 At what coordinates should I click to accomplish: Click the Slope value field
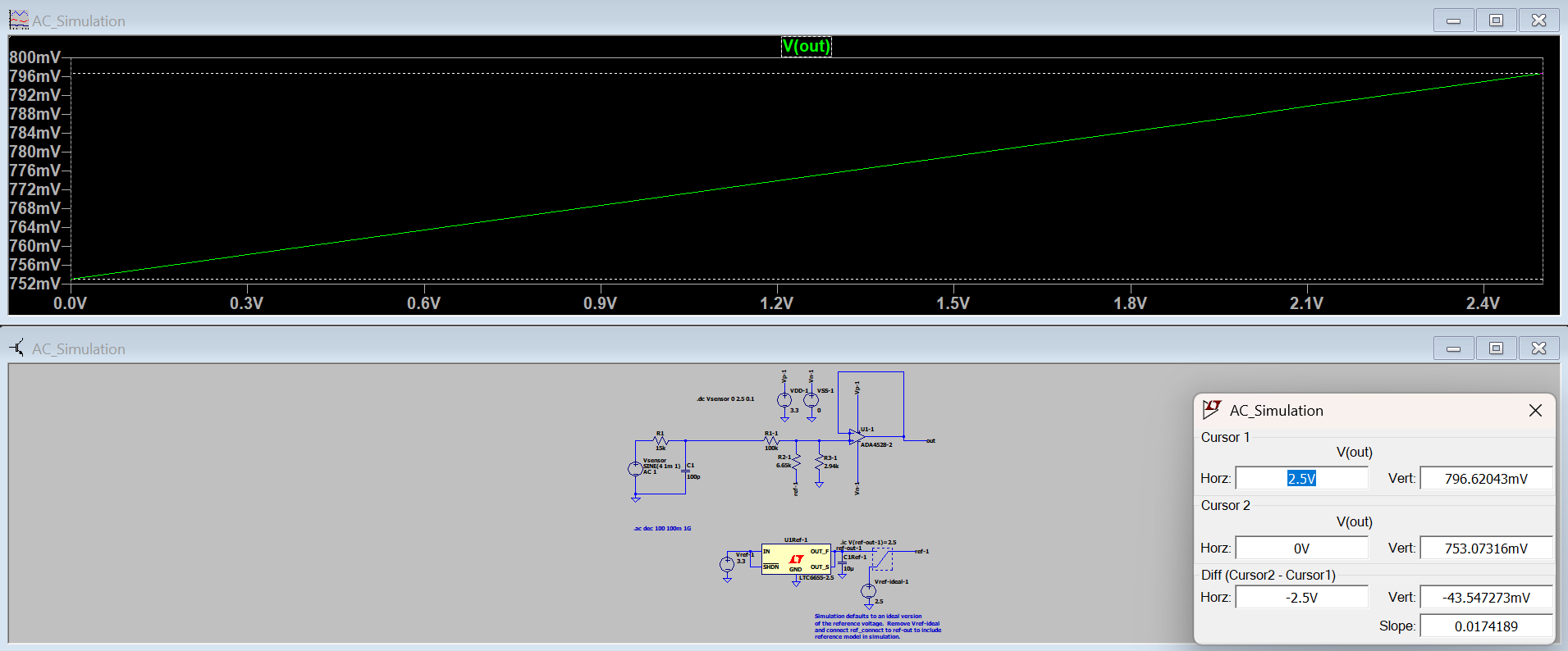1486,626
